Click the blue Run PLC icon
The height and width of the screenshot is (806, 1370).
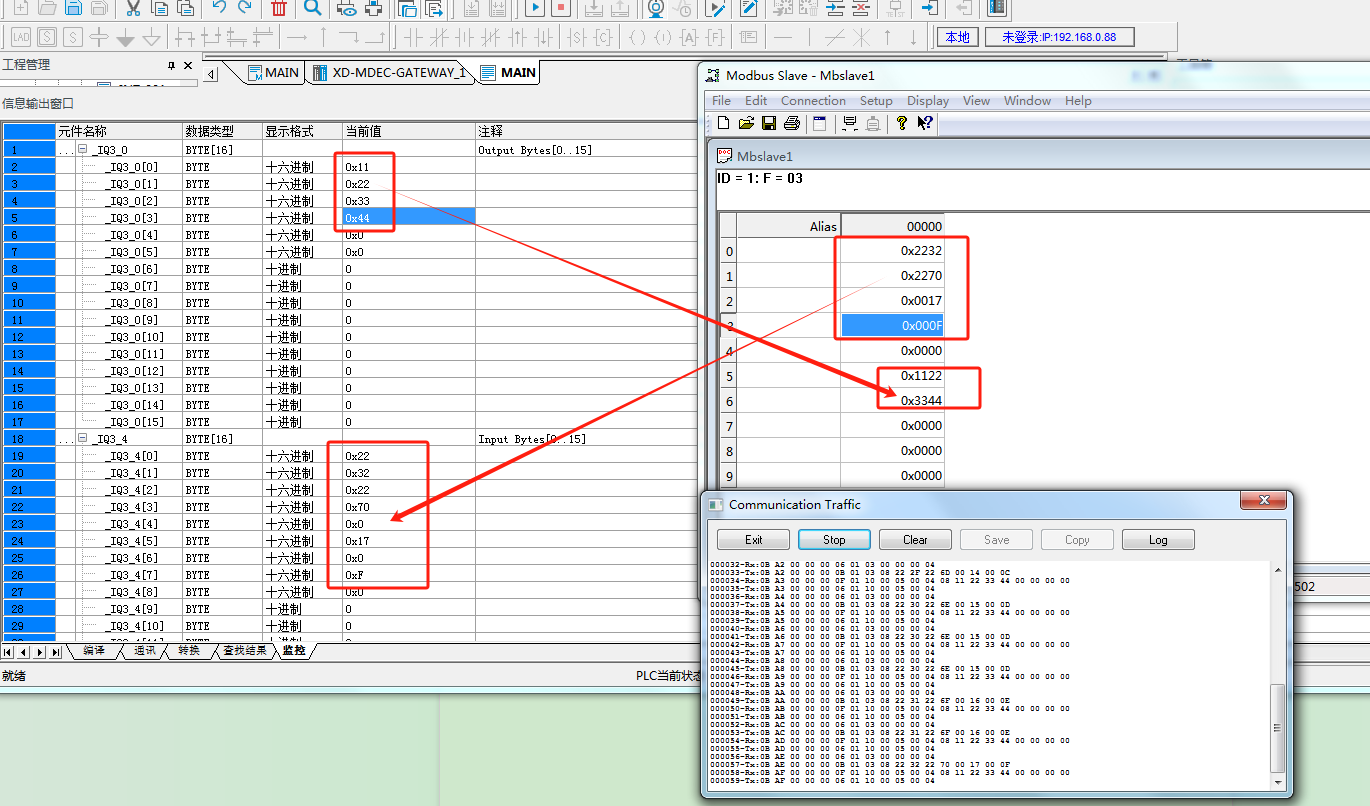point(536,8)
